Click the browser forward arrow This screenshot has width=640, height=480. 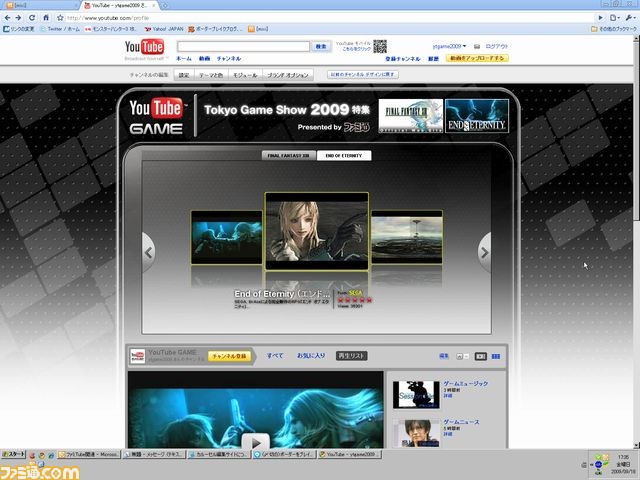19,18
